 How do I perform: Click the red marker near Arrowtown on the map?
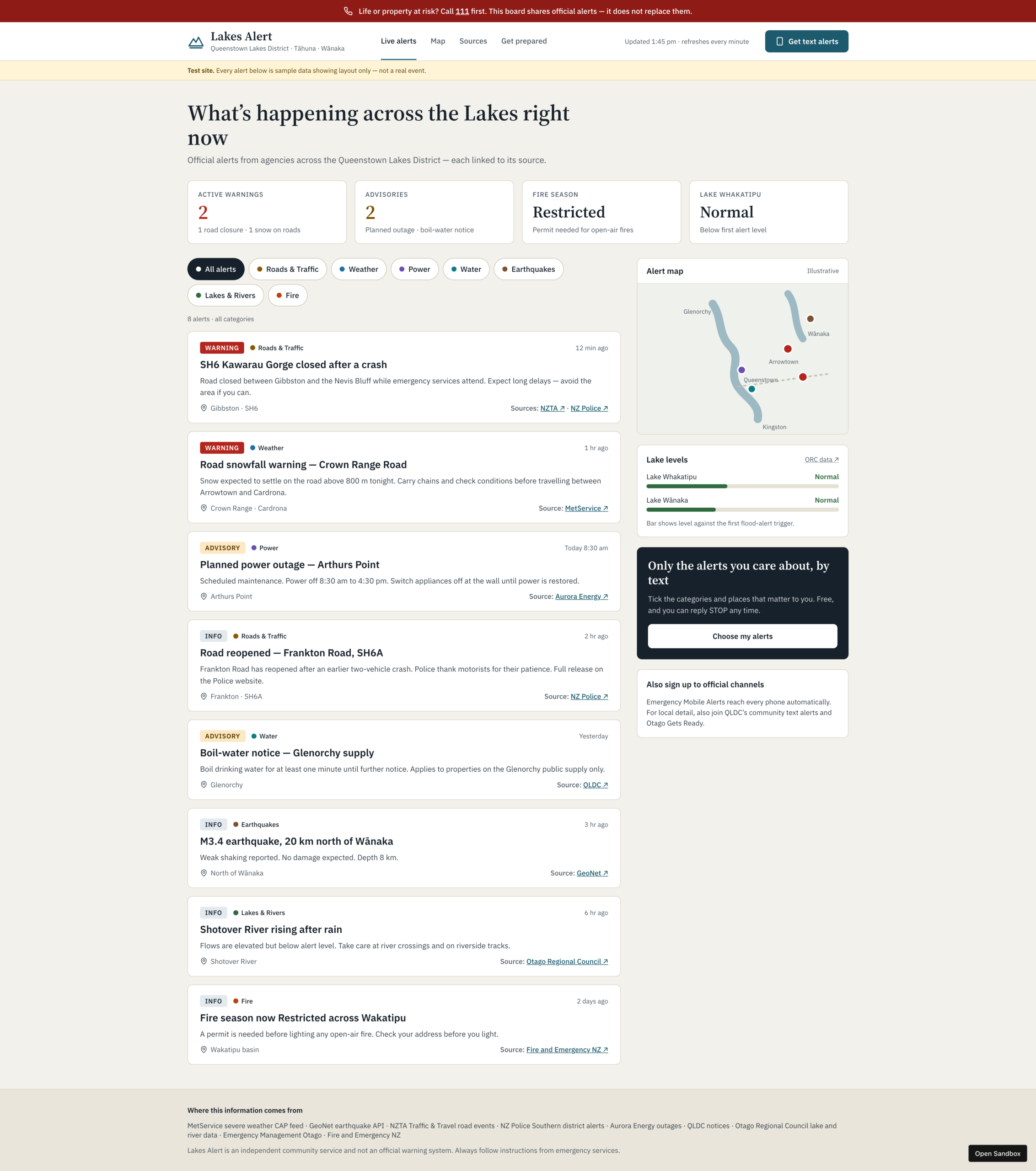(x=788, y=349)
